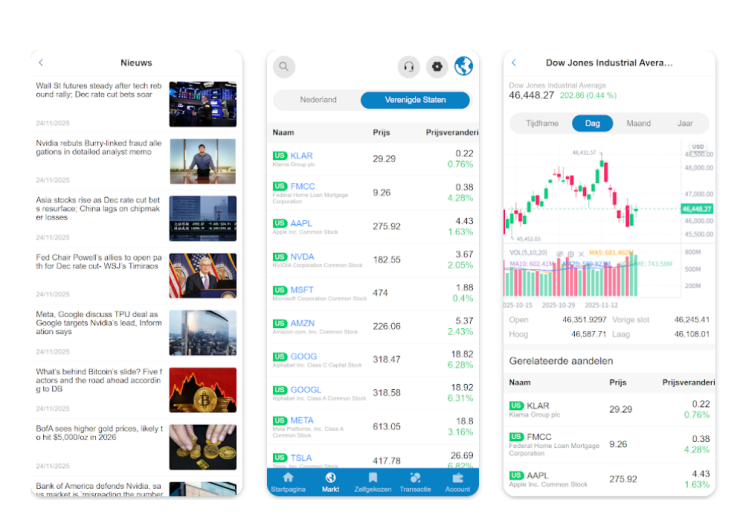Image resolution: width=743 pixels, height=532 pixels.
Task: Open the search magnifier icon
Action: pos(284,66)
